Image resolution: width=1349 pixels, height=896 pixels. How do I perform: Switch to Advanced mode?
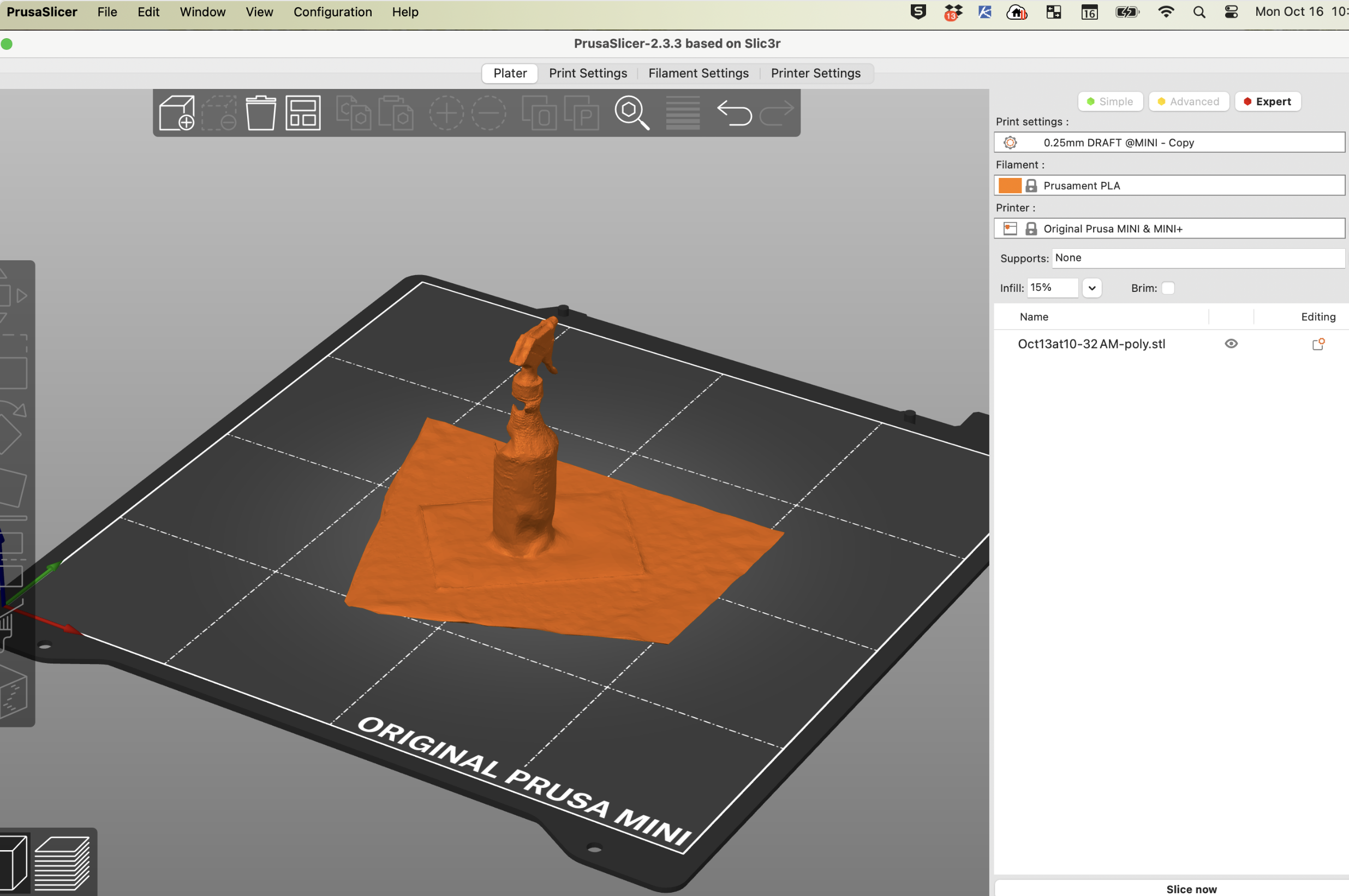pyautogui.click(x=1189, y=101)
